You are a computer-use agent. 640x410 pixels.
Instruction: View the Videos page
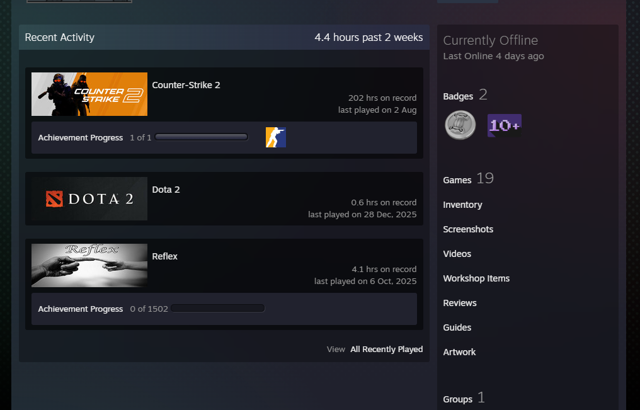click(457, 254)
